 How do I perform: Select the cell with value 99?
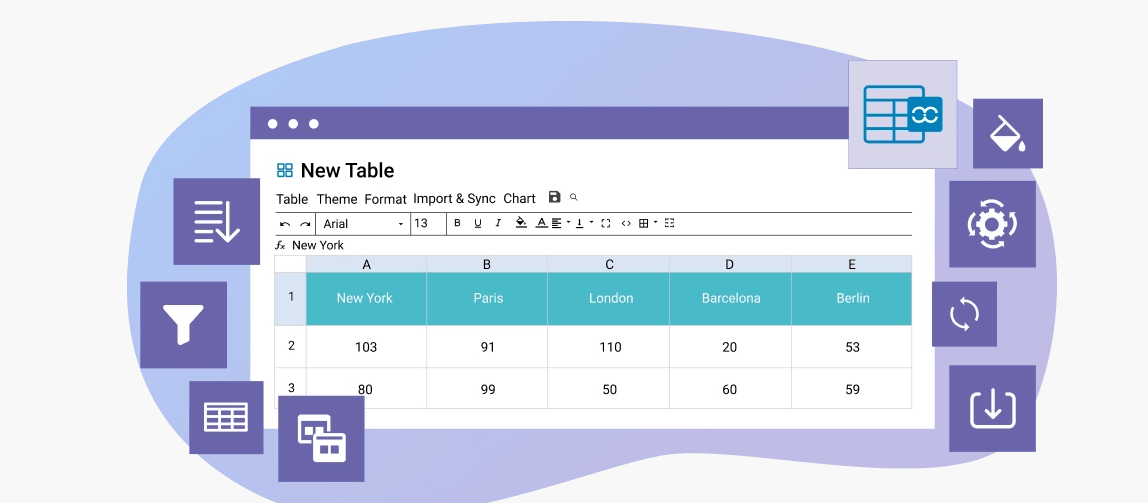(x=487, y=389)
